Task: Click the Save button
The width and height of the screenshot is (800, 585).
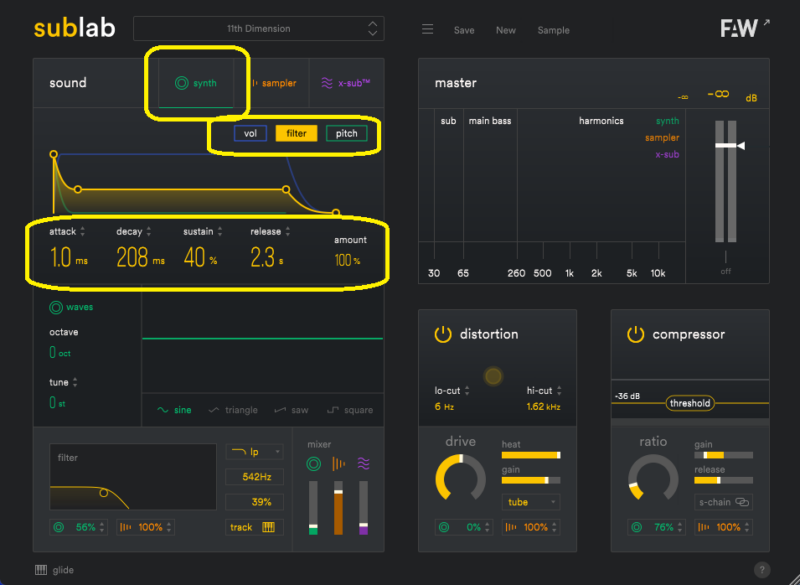Action: click(x=464, y=30)
